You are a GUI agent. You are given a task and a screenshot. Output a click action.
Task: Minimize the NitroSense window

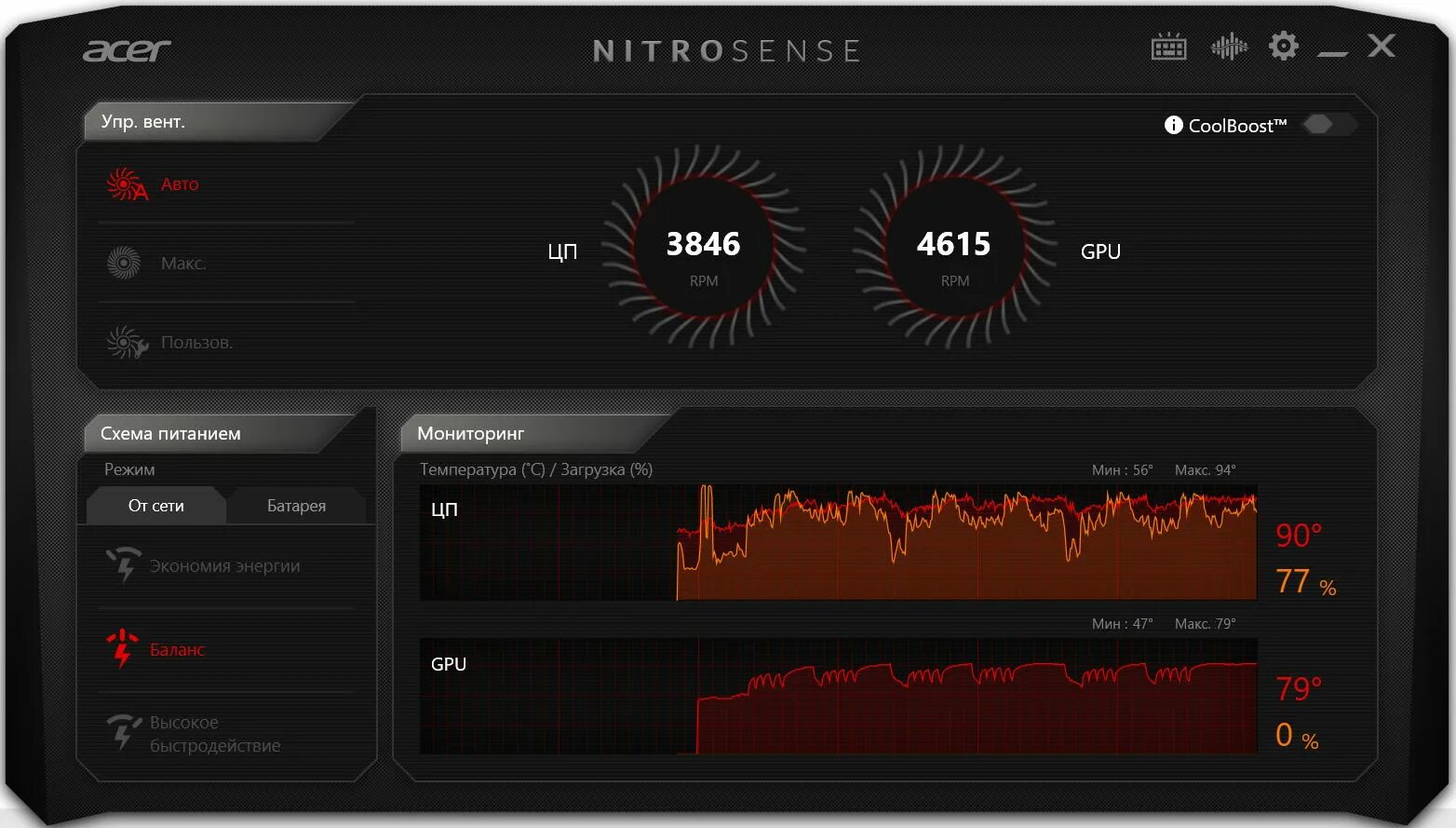point(1332,54)
